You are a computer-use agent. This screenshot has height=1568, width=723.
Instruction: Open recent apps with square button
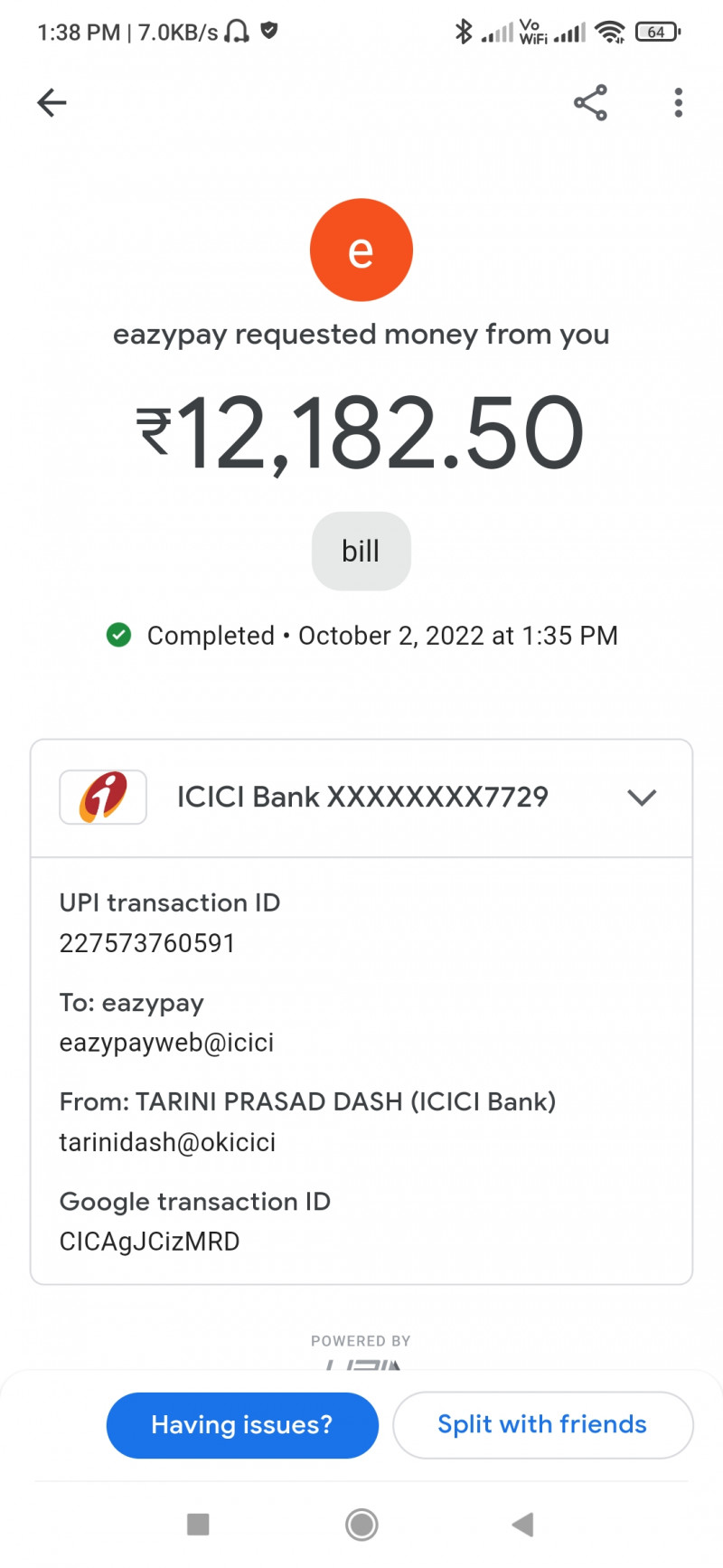(x=198, y=1525)
